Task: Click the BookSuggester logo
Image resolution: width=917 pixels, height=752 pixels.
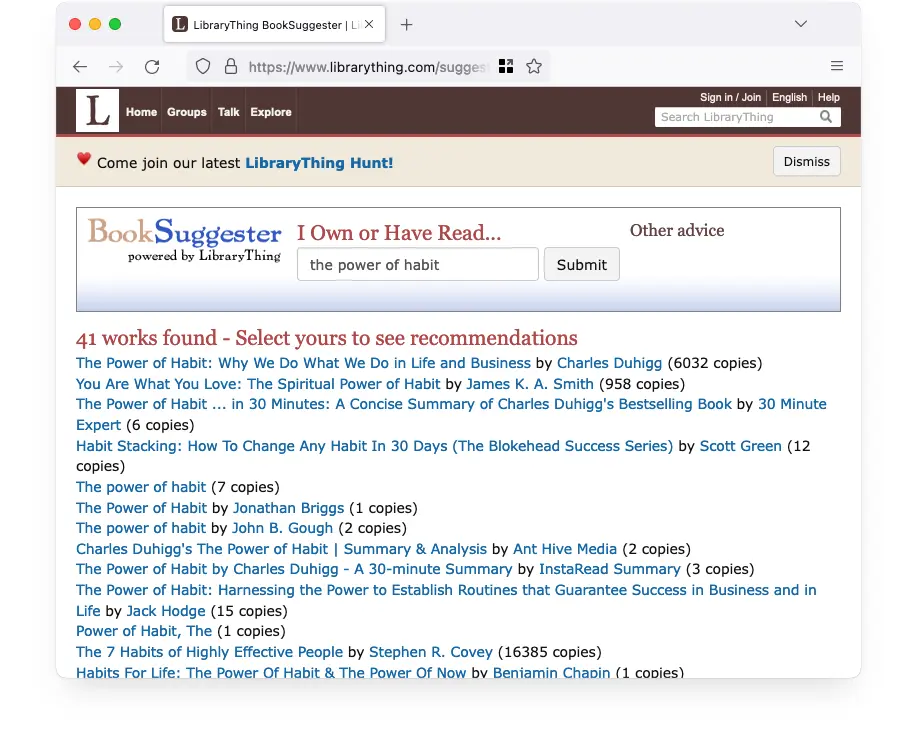Action: [x=184, y=239]
